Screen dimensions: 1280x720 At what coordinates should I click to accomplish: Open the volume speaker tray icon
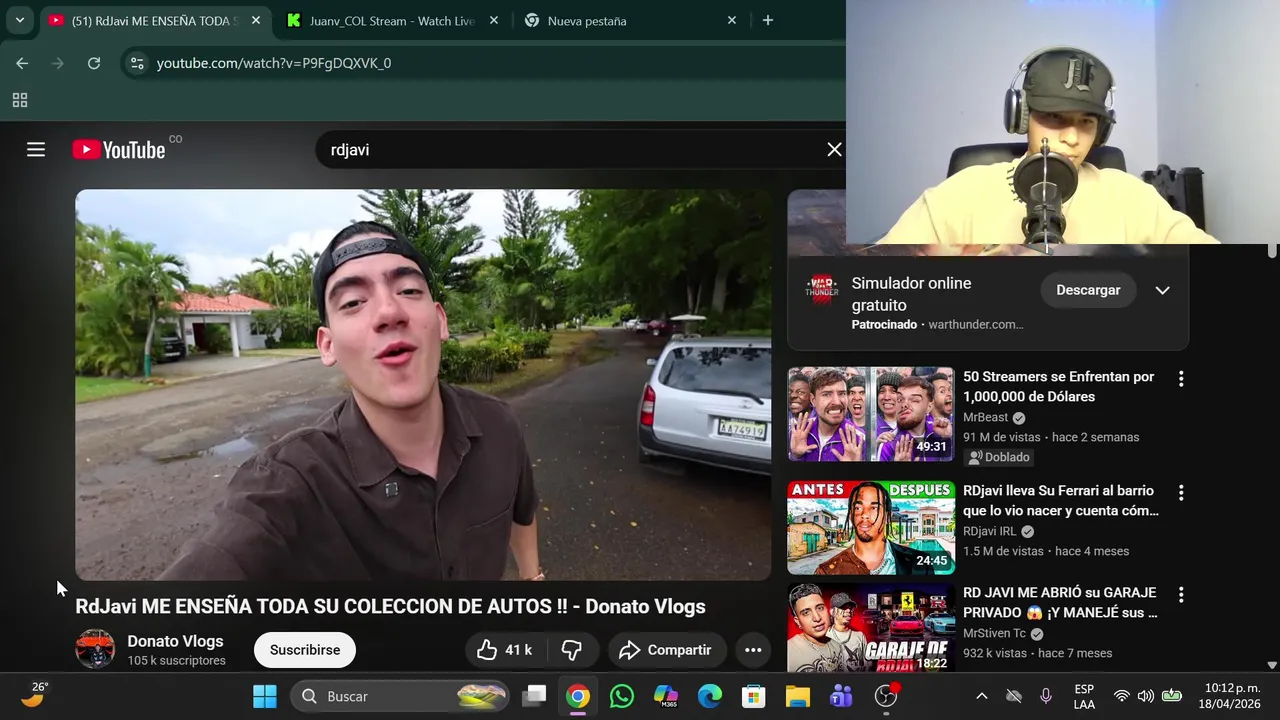pyautogui.click(x=1146, y=696)
